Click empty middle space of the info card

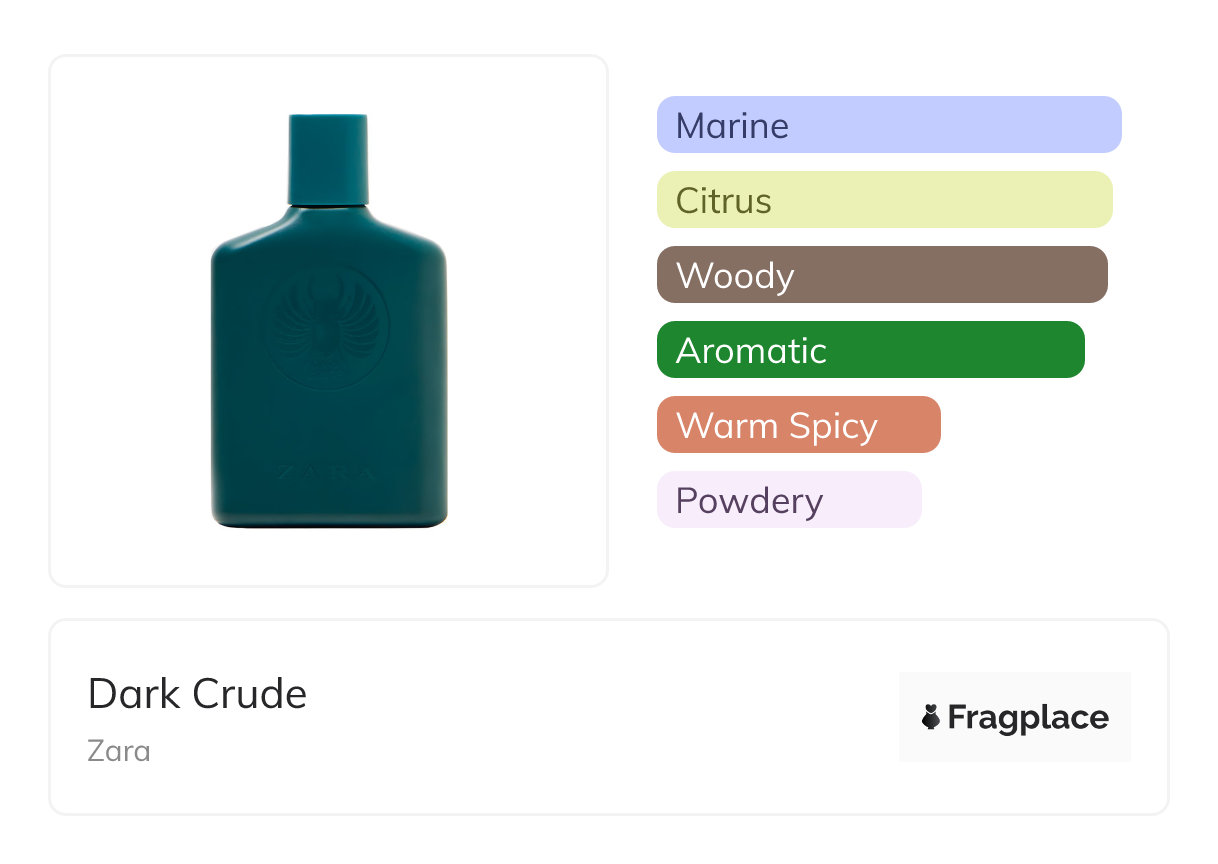click(x=600, y=717)
